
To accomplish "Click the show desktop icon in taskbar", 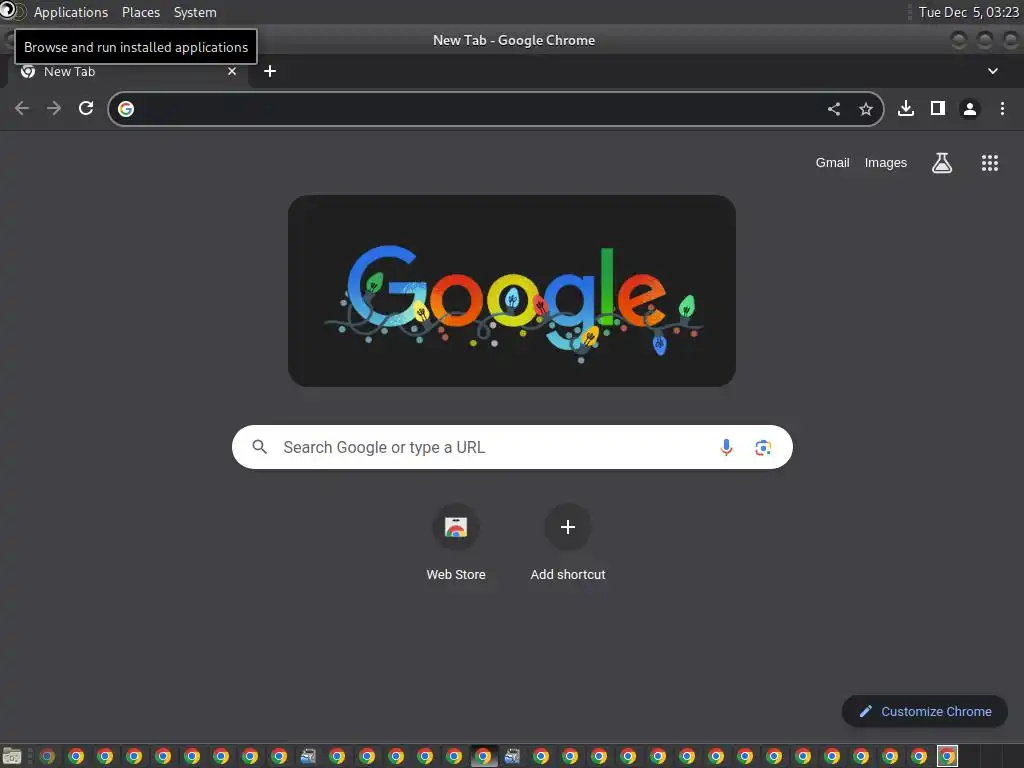I will [x=12, y=756].
